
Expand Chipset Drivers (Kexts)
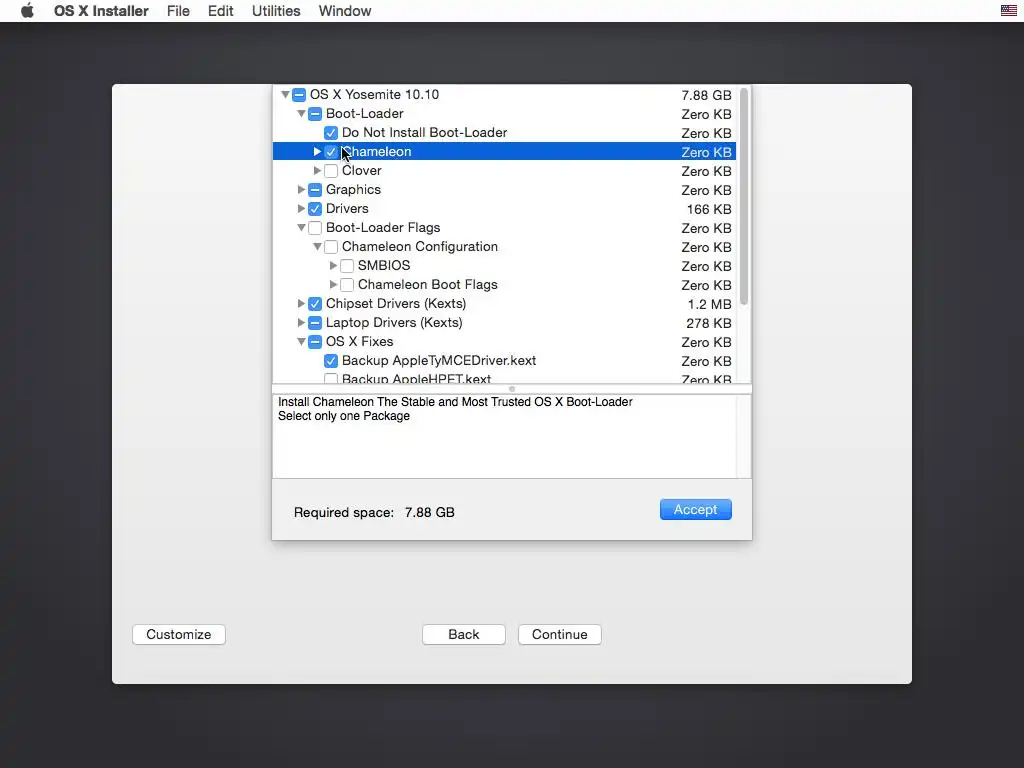click(x=301, y=304)
